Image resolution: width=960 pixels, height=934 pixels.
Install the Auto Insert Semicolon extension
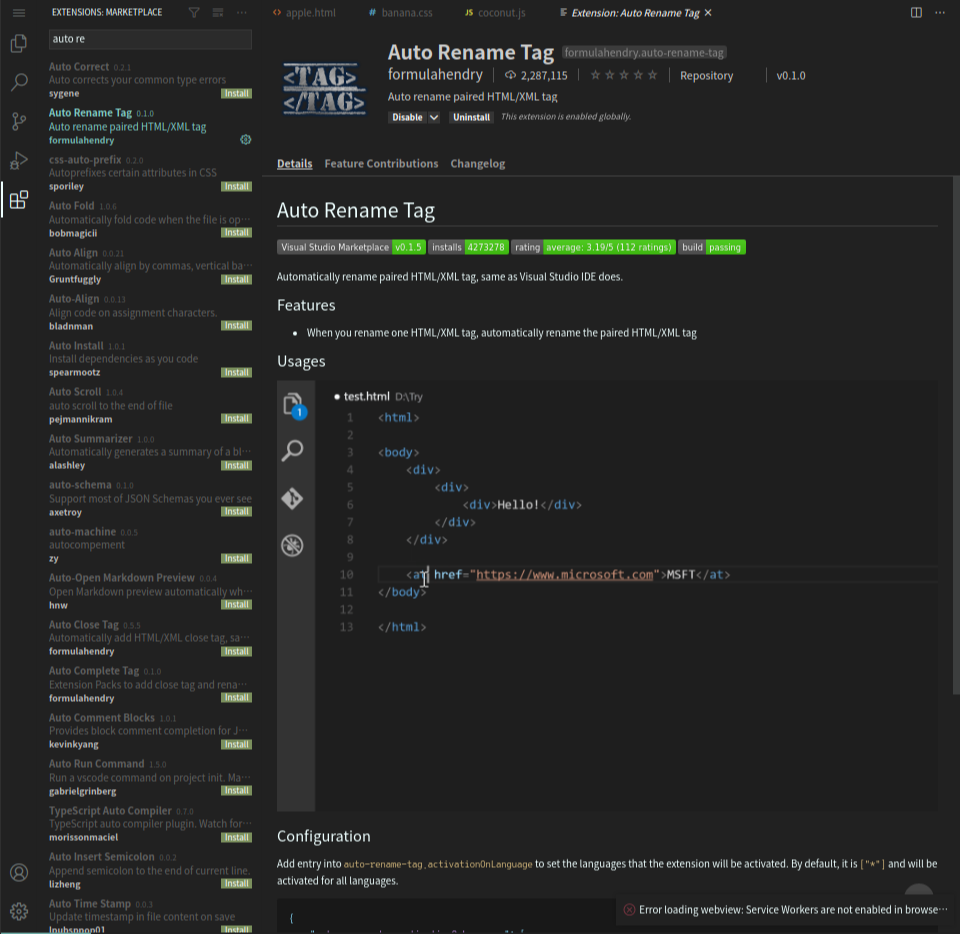tap(236, 884)
